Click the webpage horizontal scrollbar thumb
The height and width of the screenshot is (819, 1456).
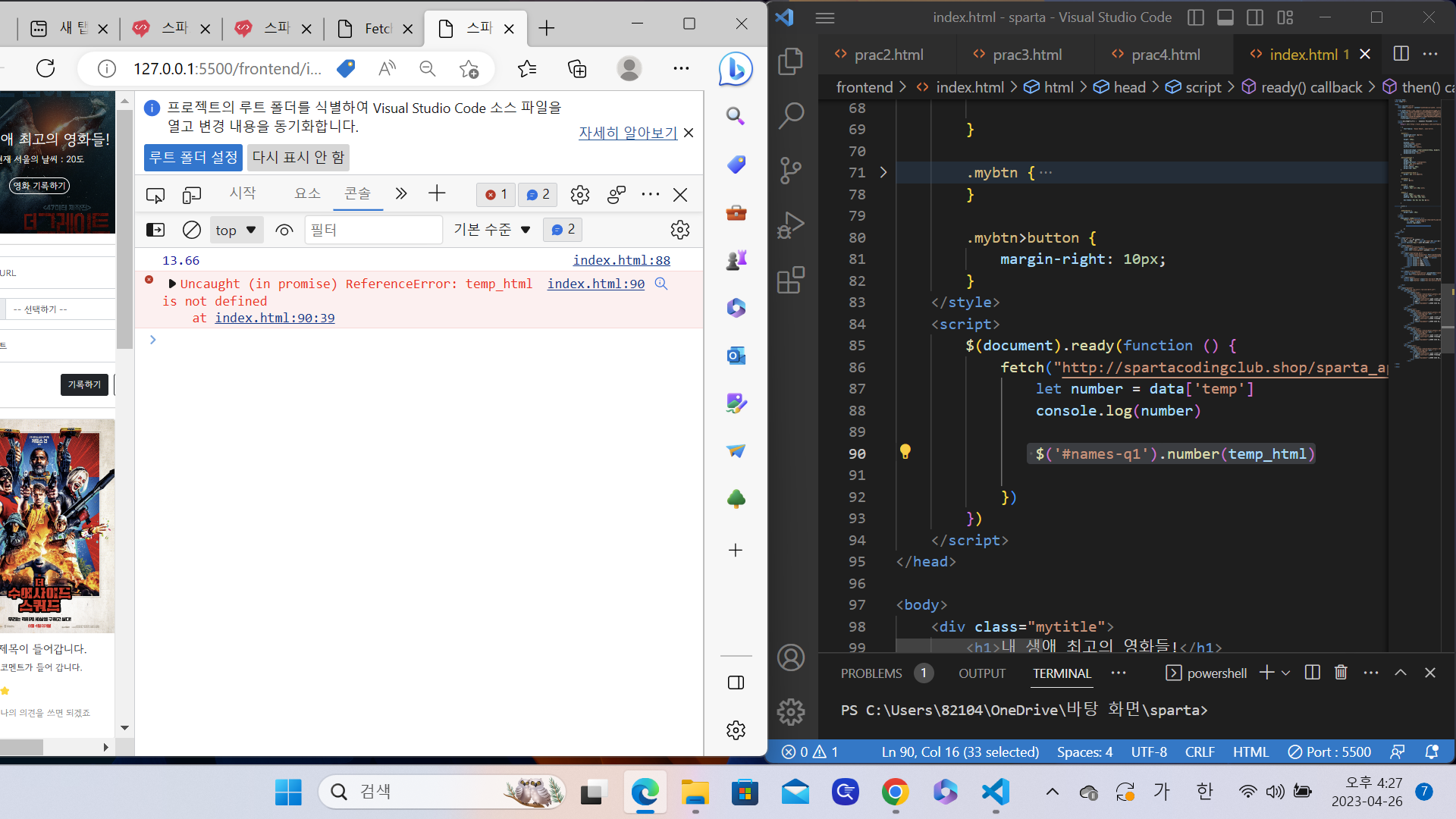tap(21, 747)
